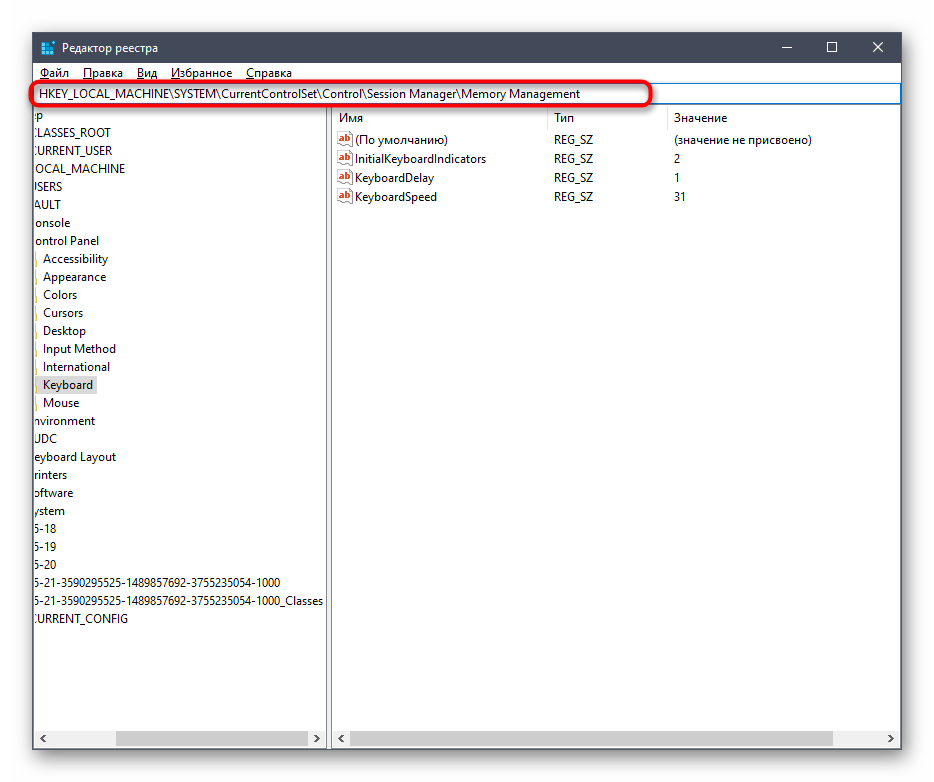
Task: Open the Вид menu
Action: [147, 73]
